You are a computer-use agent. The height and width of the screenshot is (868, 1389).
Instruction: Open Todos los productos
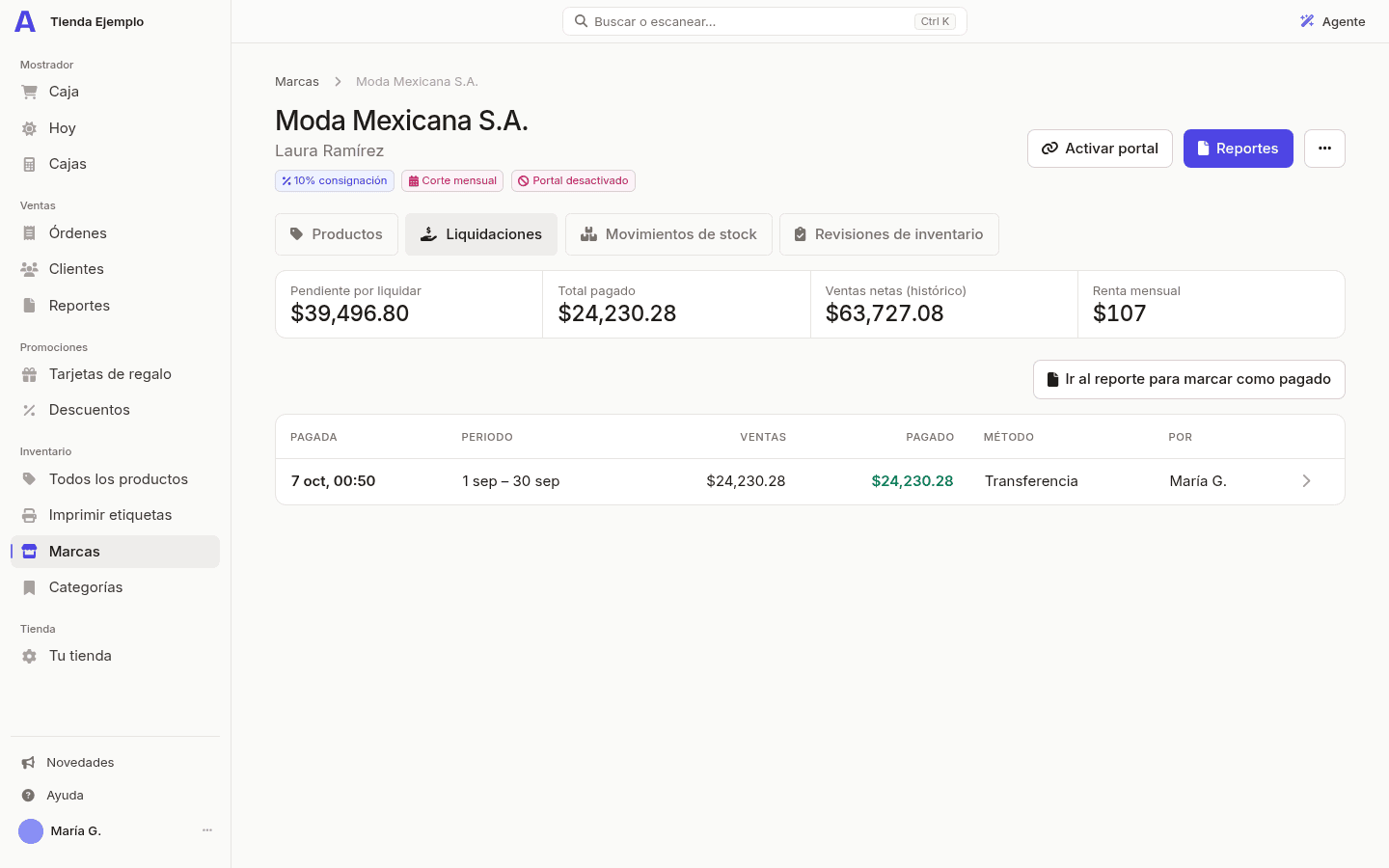tap(115, 479)
